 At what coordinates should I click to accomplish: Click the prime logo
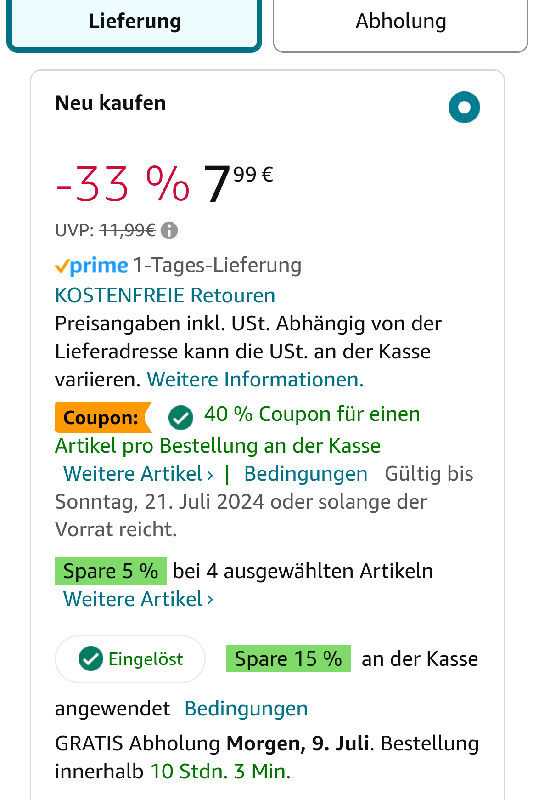[92, 265]
